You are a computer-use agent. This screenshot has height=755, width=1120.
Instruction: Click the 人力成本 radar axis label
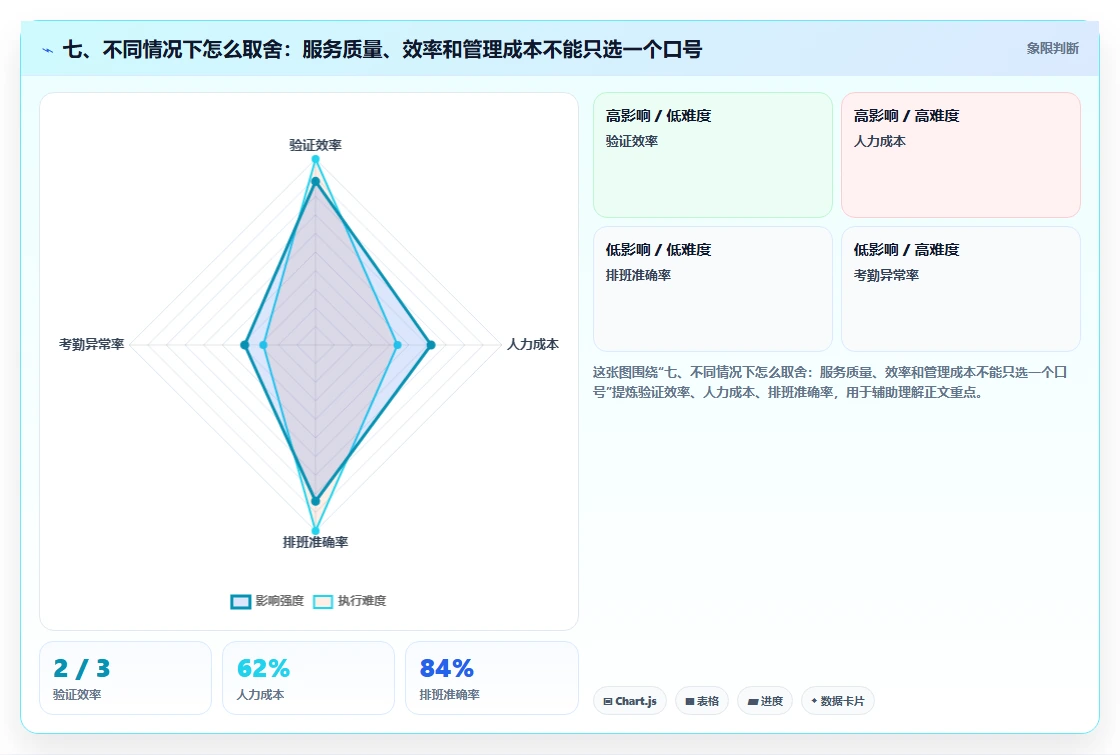click(532, 344)
